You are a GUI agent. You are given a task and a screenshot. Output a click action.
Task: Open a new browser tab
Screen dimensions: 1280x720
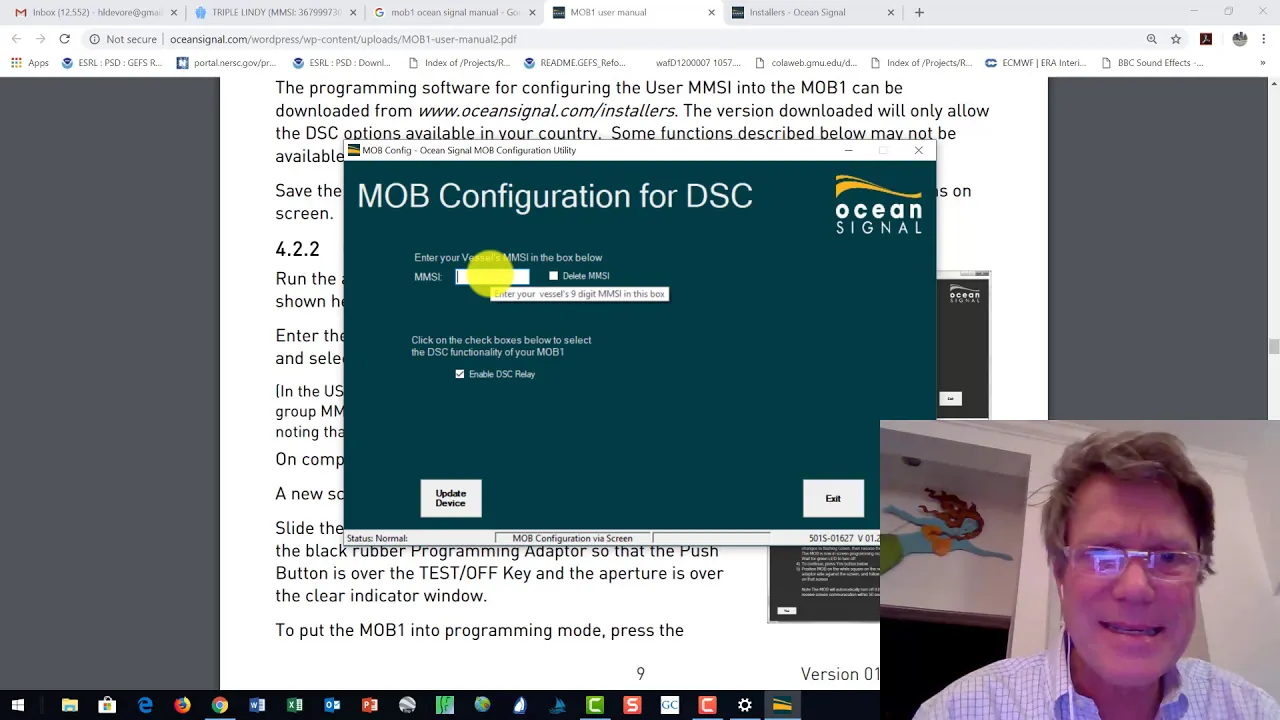click(919, 12)
